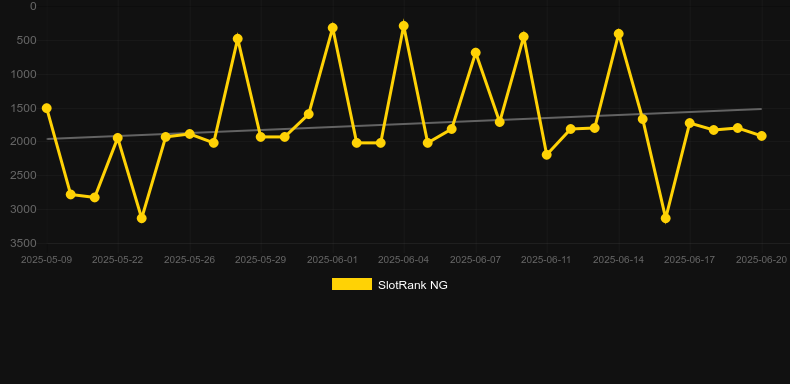Click the 2025-05-09 x-axis date label

(46, 260)
